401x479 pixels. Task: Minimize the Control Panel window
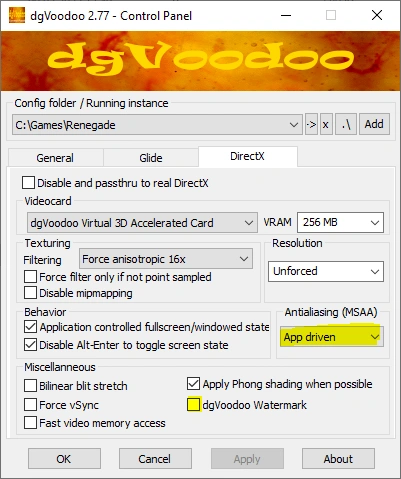(286, 15)
